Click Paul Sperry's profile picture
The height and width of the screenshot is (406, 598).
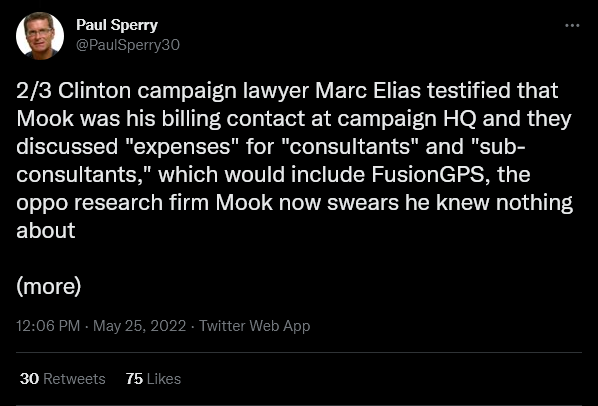coord(40,36)
